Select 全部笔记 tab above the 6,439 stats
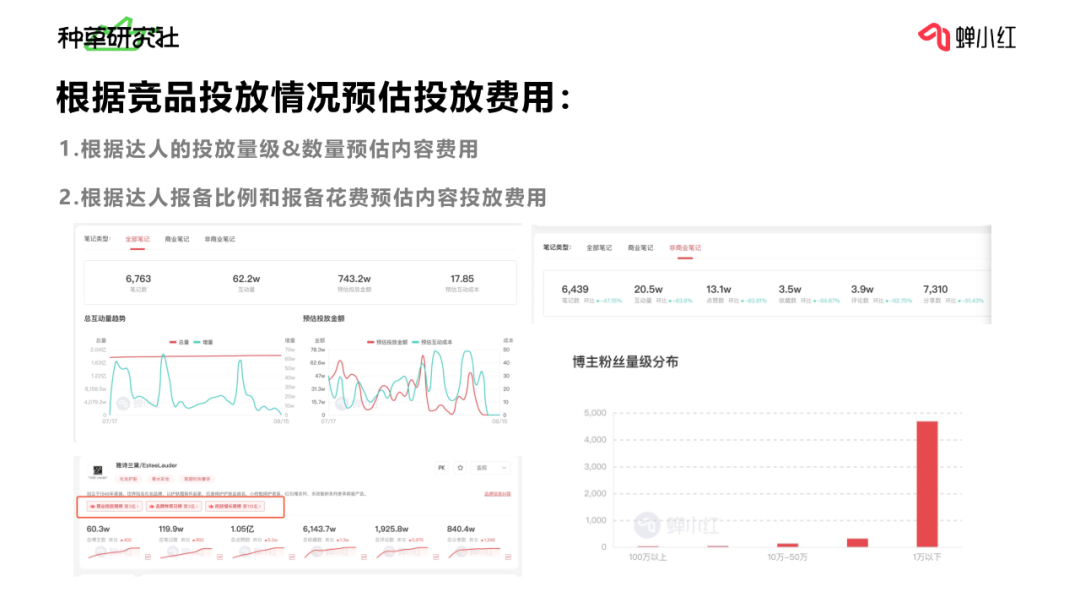This screenshot has height=608, width=1080. point(599,248)
